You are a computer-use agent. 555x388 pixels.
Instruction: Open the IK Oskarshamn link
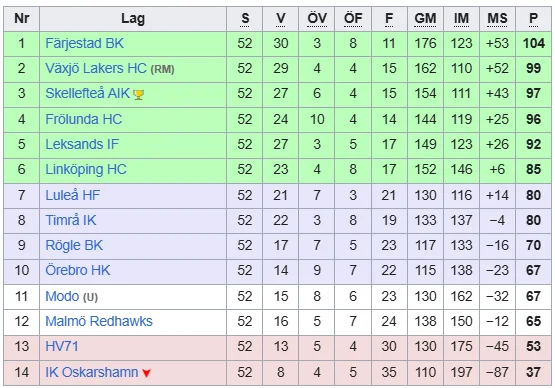pos(92,372)
